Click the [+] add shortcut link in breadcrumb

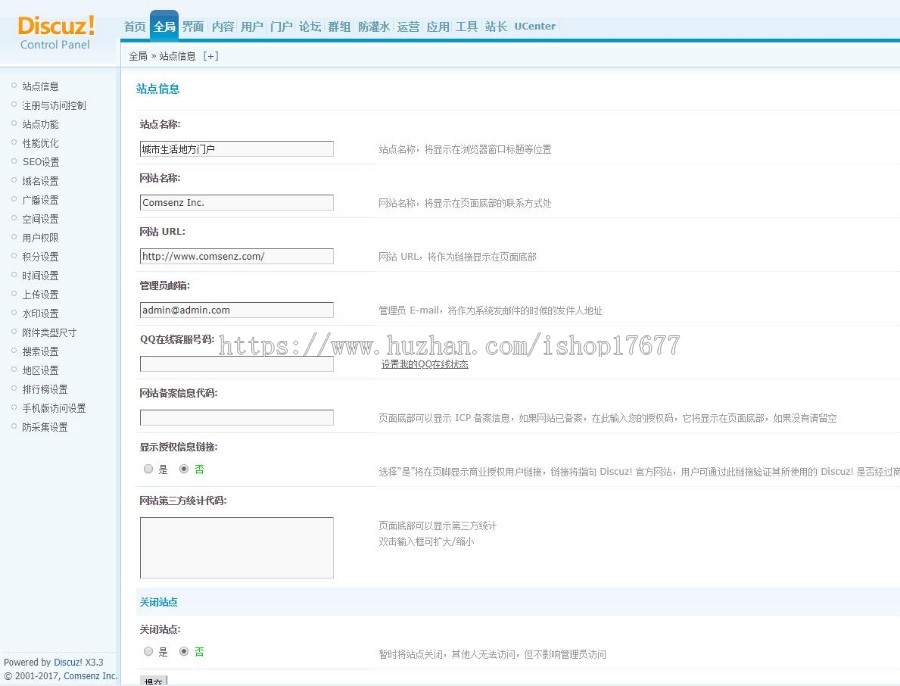[x=211, y=56]
